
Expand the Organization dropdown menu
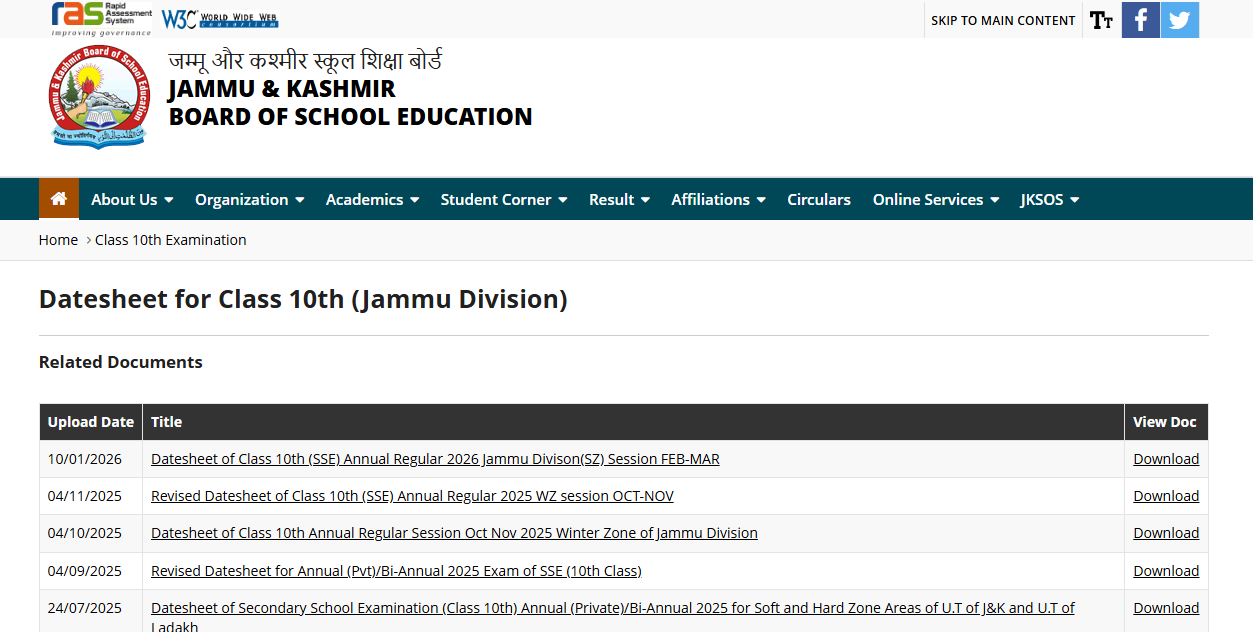[x=249, y=200]
